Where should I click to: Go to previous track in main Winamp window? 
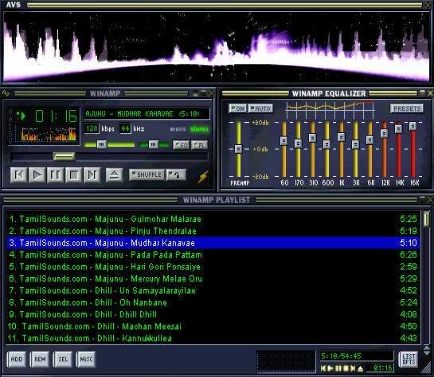pos(19,174)
